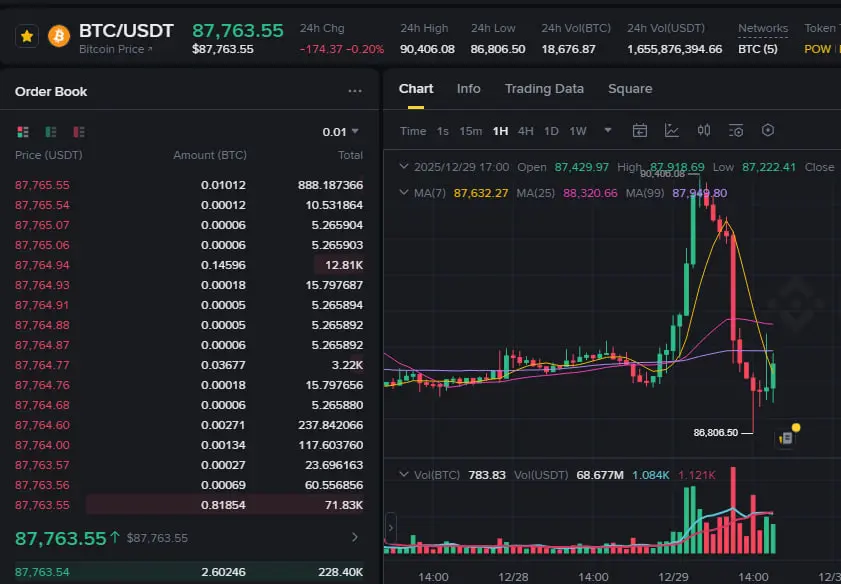
Task: Click sell order price 87,764.94
Action: [x=42, y=265]
